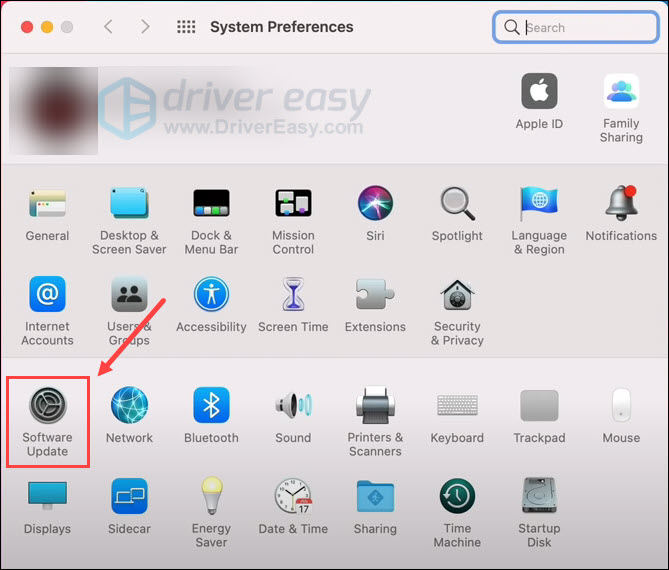
Task: Select the Security & Privacy pane
Action: point(457,296)
